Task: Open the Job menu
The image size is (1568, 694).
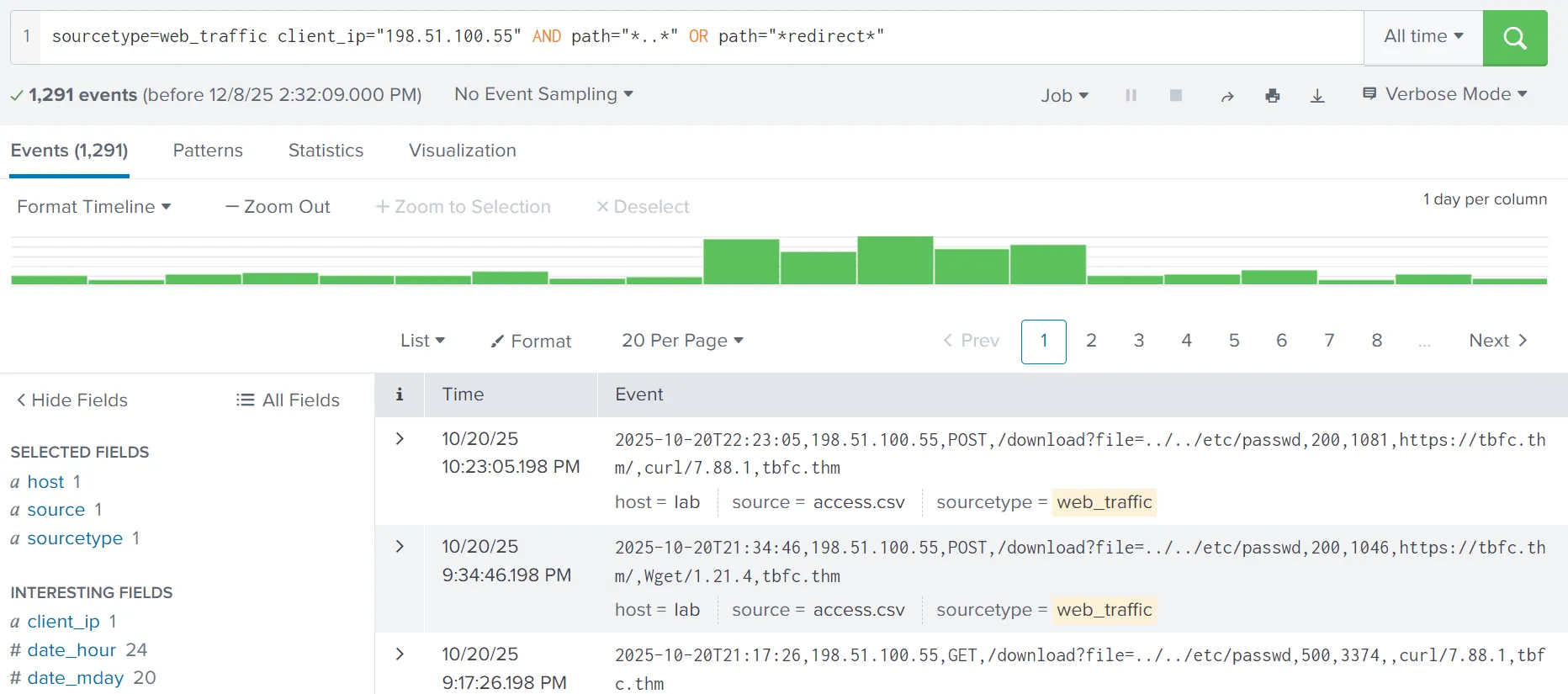Action: pos(1064,96)
